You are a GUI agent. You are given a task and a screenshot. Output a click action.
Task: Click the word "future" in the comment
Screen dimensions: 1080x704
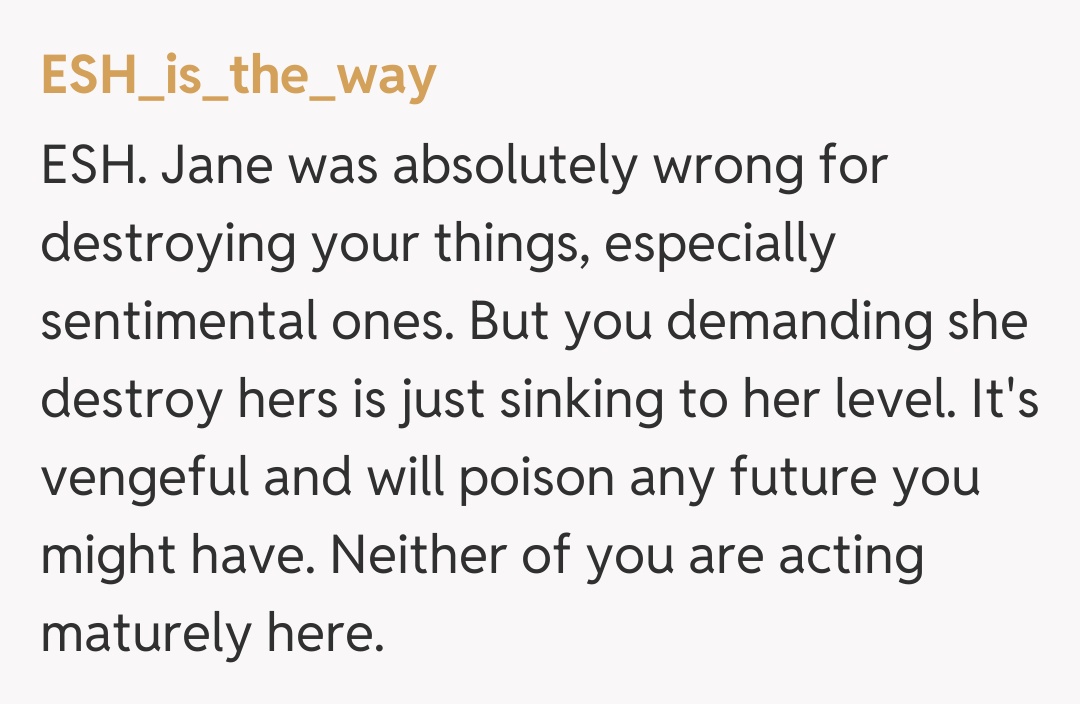pos(789,478)
